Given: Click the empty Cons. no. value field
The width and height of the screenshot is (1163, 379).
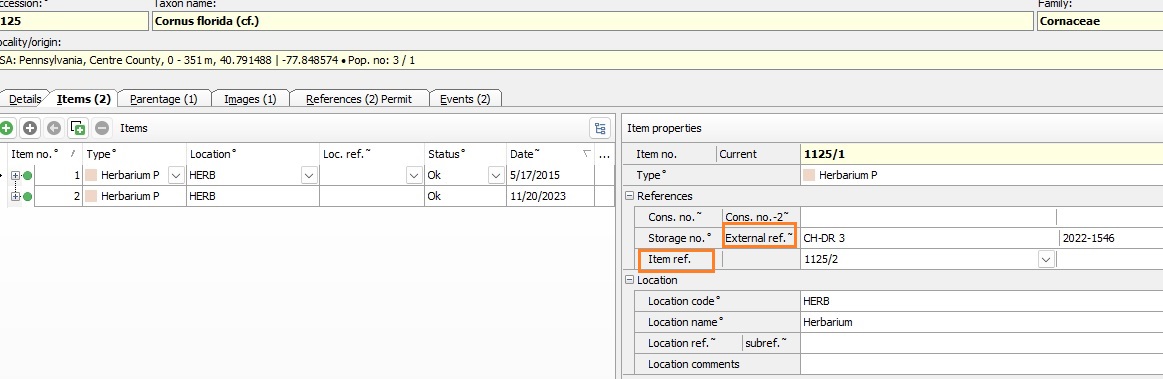Looking at the screenshot, I should 929,217.
